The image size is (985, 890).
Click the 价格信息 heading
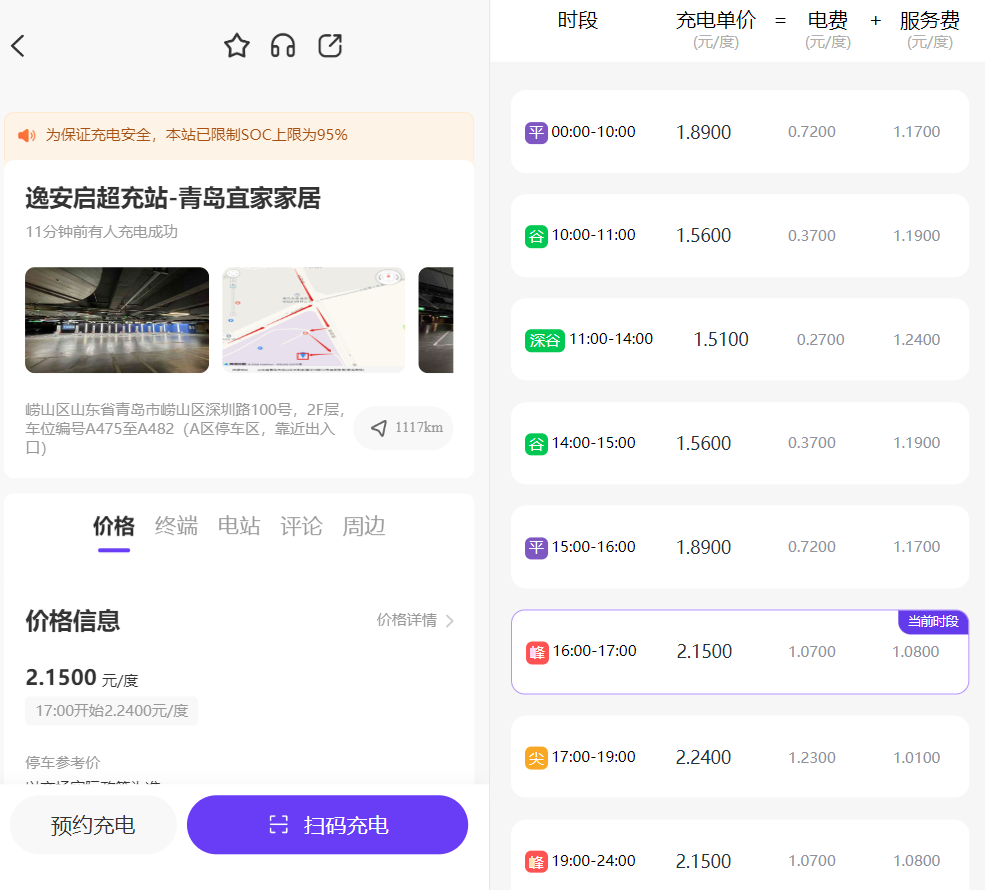tap(72, 621)
